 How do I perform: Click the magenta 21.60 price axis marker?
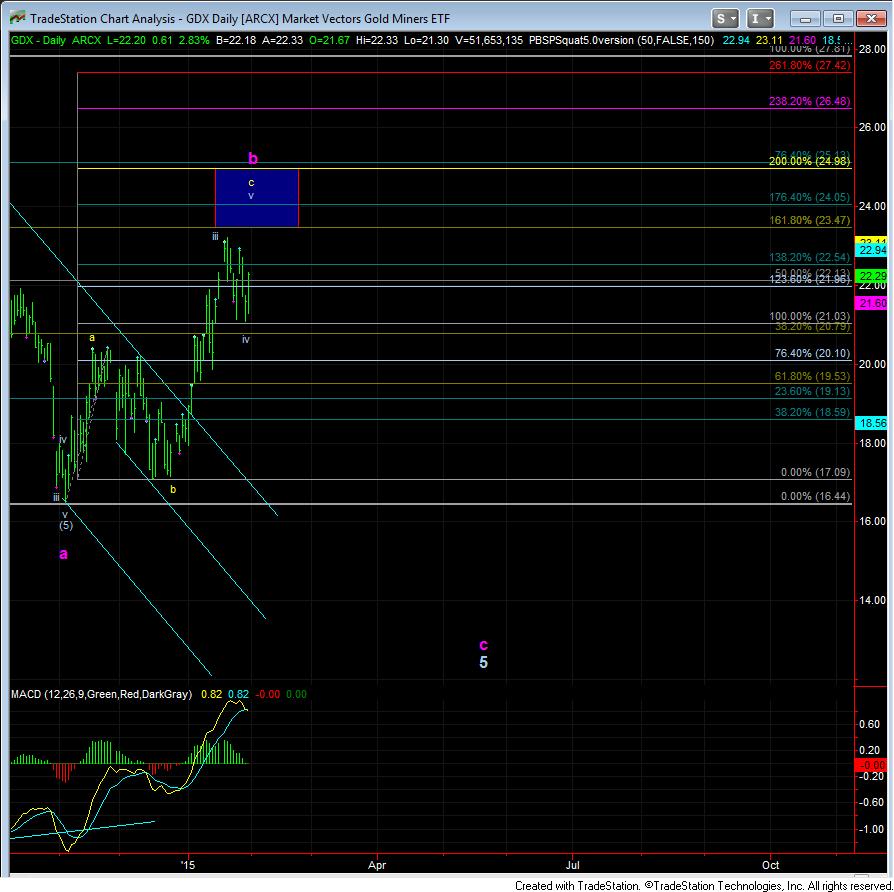(872, 303)
